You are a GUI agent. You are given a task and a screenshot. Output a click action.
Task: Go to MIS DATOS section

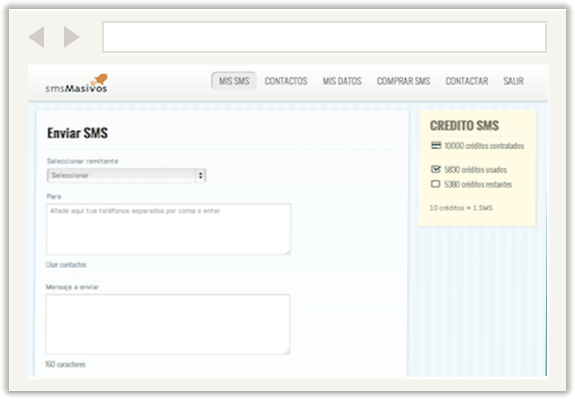click(342, 81)
